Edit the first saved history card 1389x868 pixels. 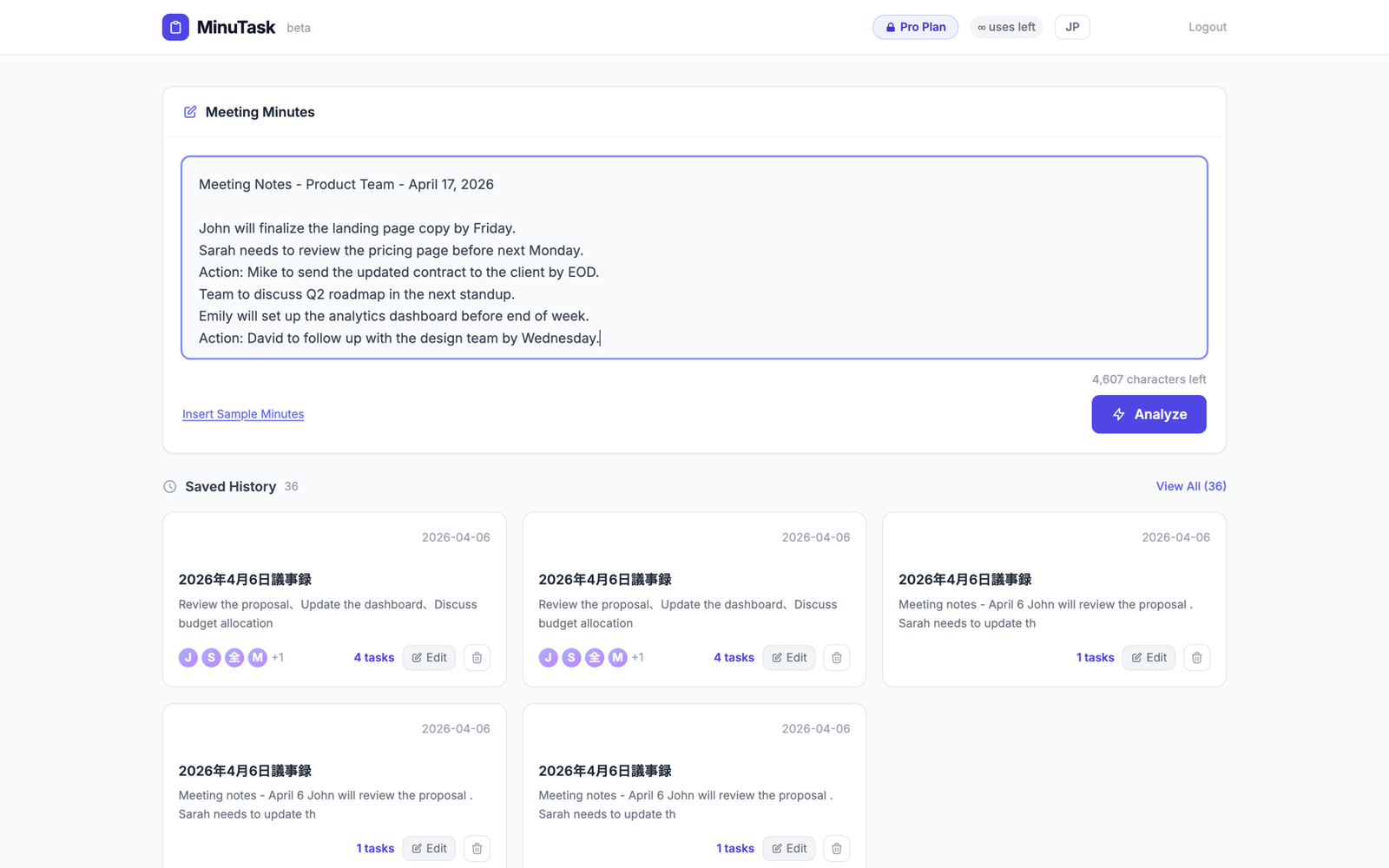(429, 658)
